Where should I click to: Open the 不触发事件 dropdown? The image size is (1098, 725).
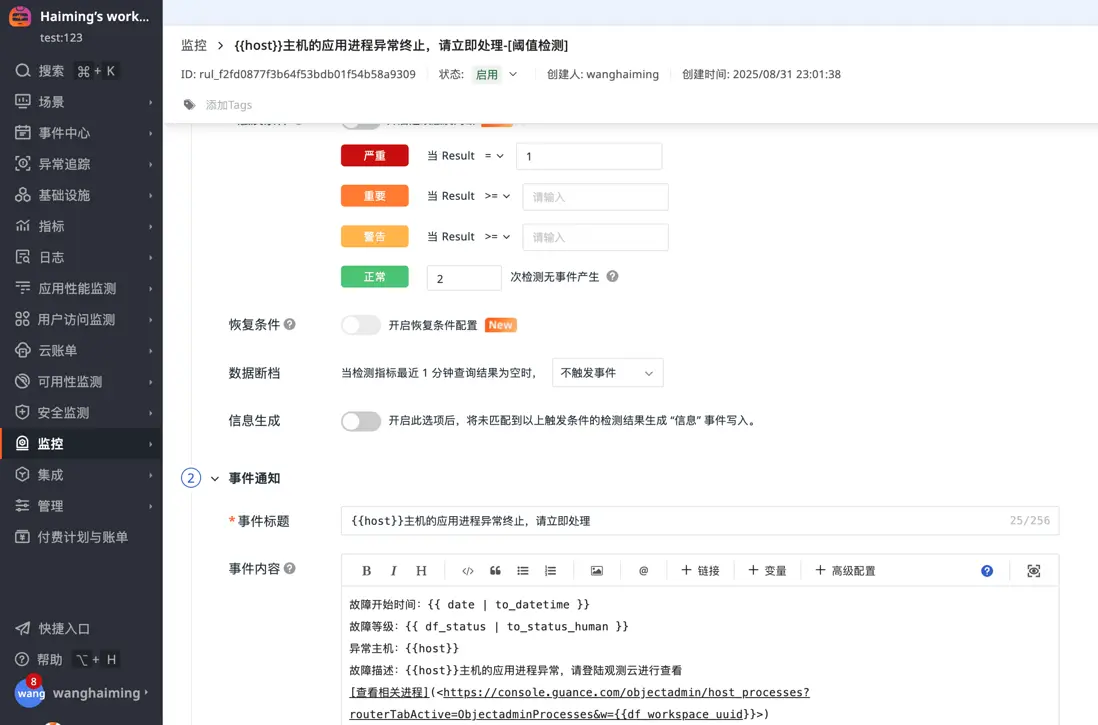[x=608, y=372]
